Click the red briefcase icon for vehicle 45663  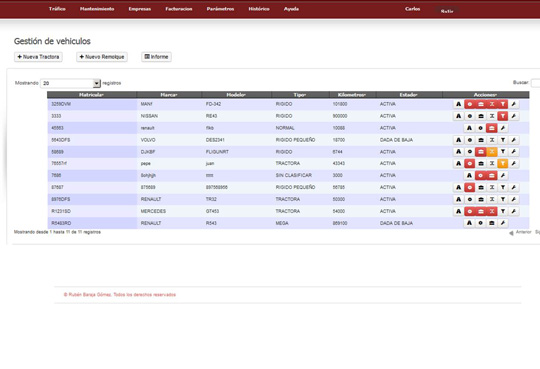pos(492,128)
